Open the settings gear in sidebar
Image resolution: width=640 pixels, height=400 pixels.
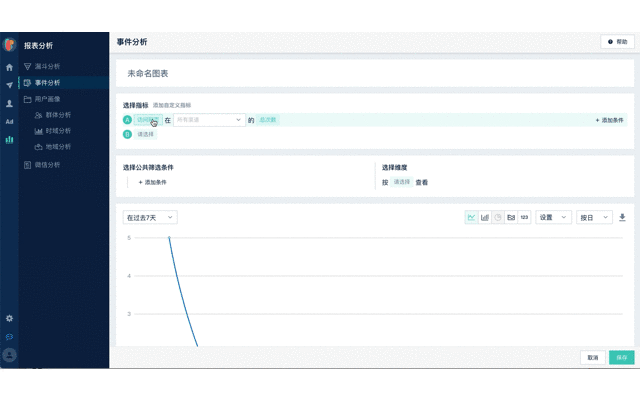(x=10, y=317)
